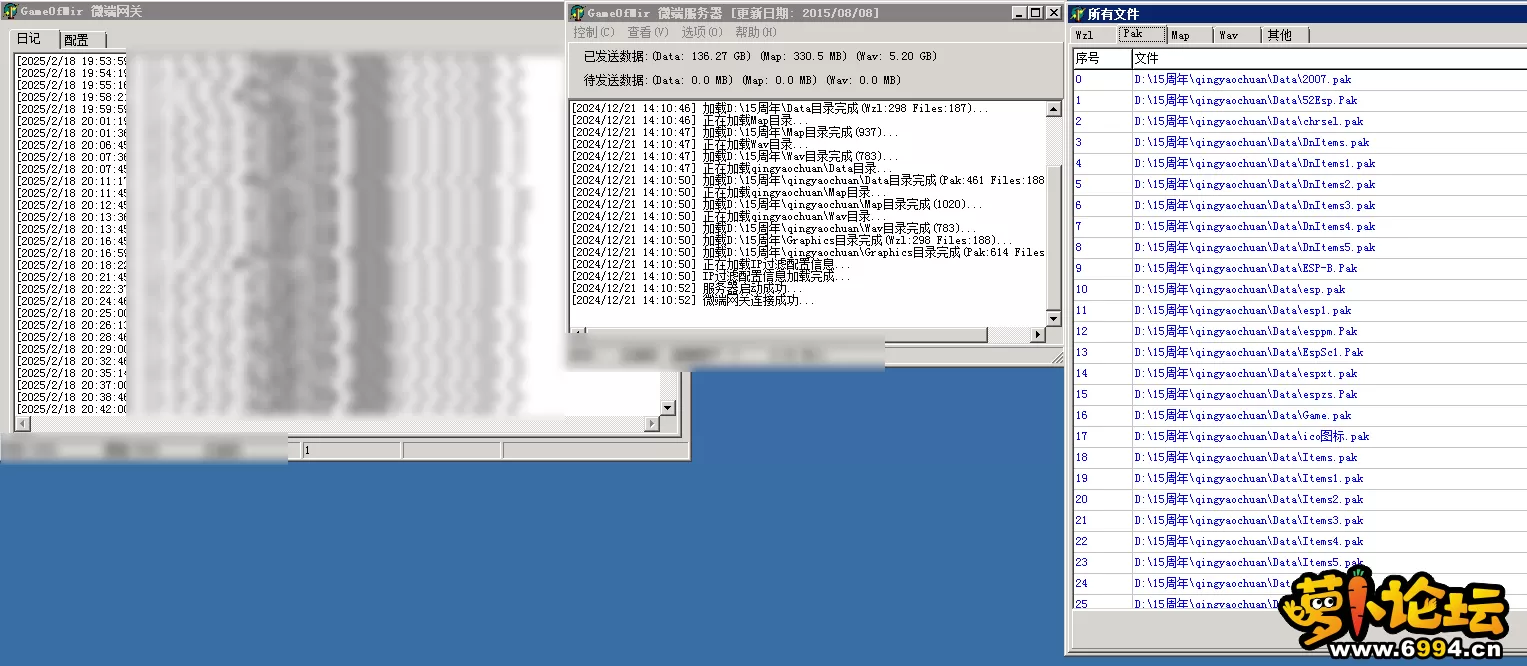This screenshot has width=1527, height=666.
Task: Select the DnItems1.pak file row
Action: coord(1298,163)
